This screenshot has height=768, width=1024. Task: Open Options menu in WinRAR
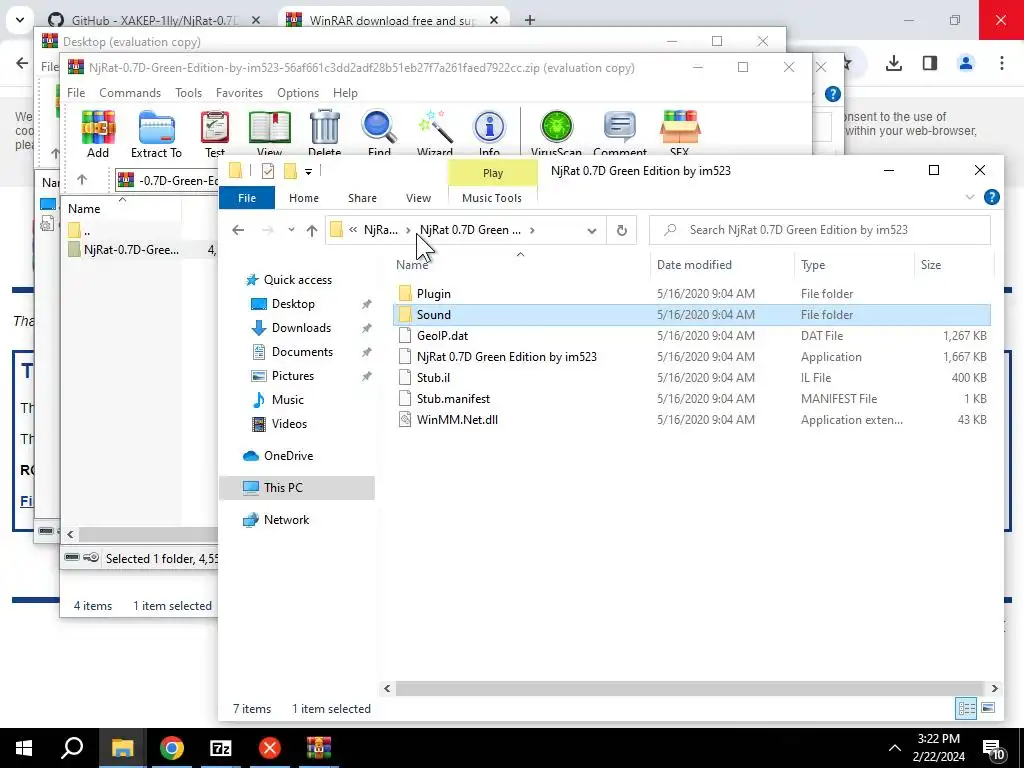click(298, 93)
